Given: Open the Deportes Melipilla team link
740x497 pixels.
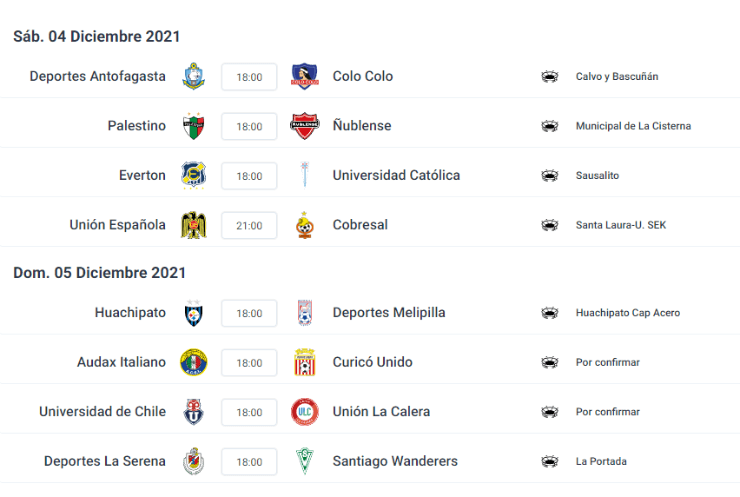Looking at the screenshot, I should point(389,312).
